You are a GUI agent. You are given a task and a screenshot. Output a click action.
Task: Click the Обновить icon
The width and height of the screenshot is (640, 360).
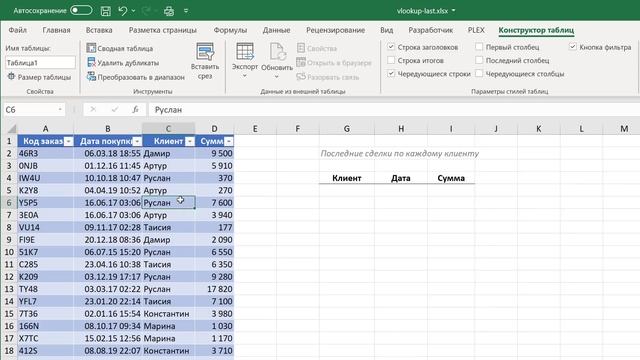pyautogui.click(x=277, y=52)
